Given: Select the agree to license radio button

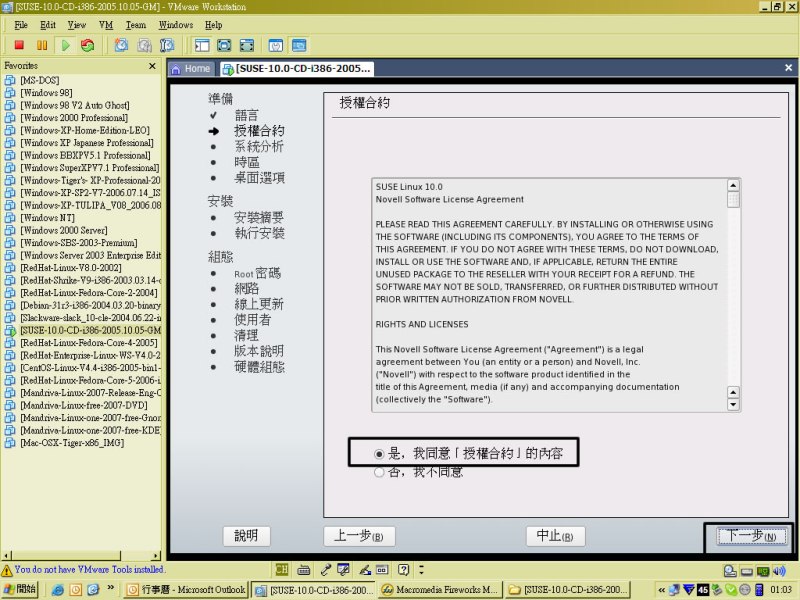Looking at the screenshot, I should click(379, 454).
